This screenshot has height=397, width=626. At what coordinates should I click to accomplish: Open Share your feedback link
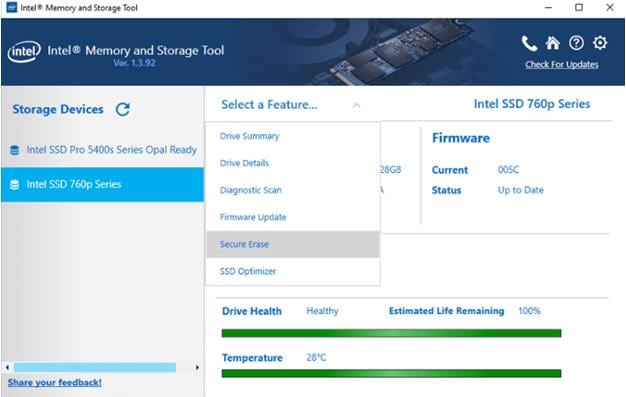click(55, 382)
